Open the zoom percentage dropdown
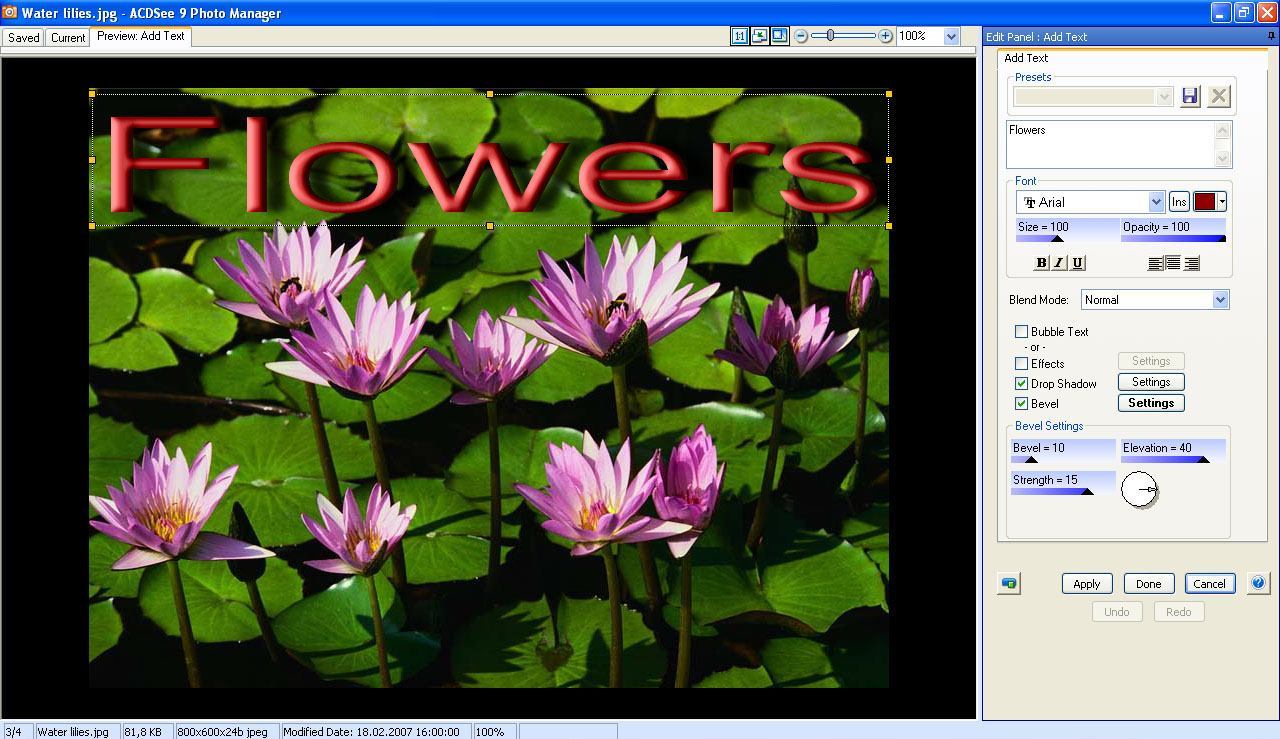1280x739 pixels. point(951,35)
